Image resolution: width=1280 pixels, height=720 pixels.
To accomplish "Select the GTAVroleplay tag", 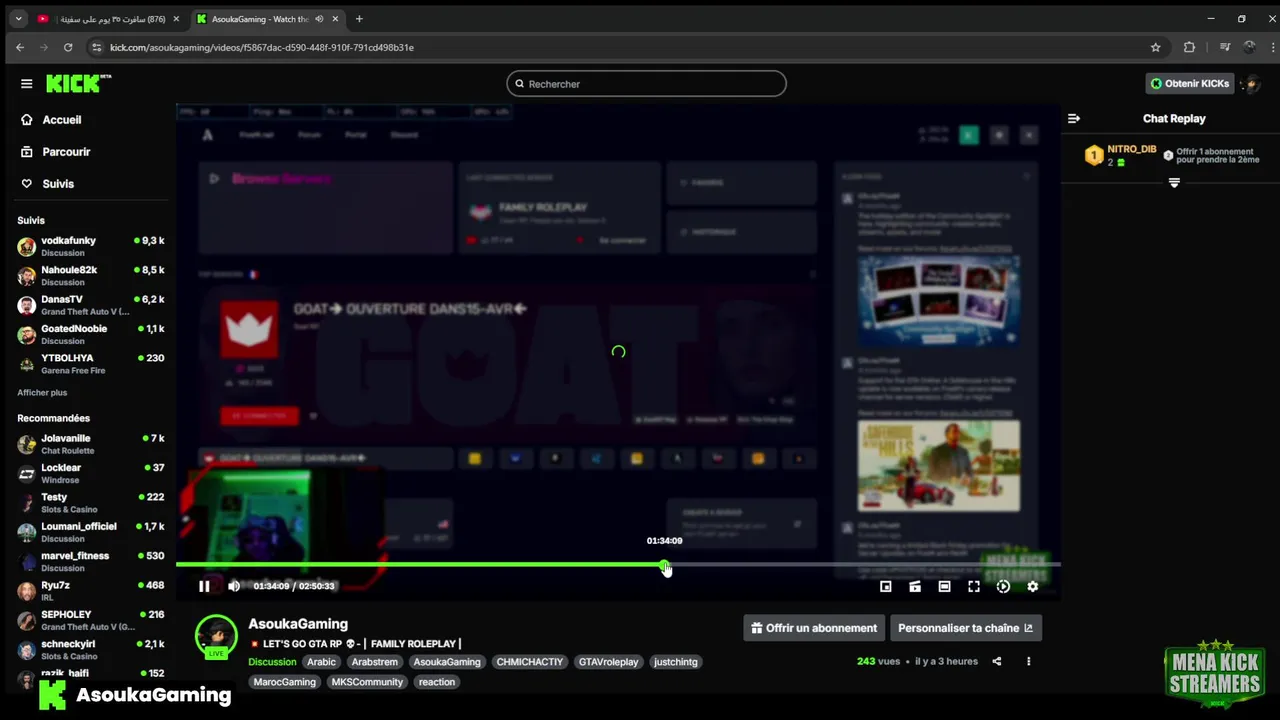I will (608, 662).
